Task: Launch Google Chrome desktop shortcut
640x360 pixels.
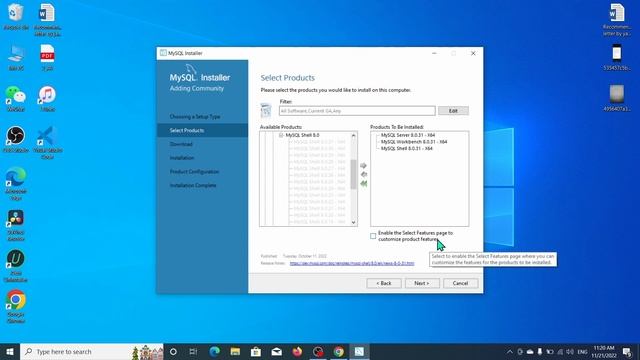Action: click(16, 306)
